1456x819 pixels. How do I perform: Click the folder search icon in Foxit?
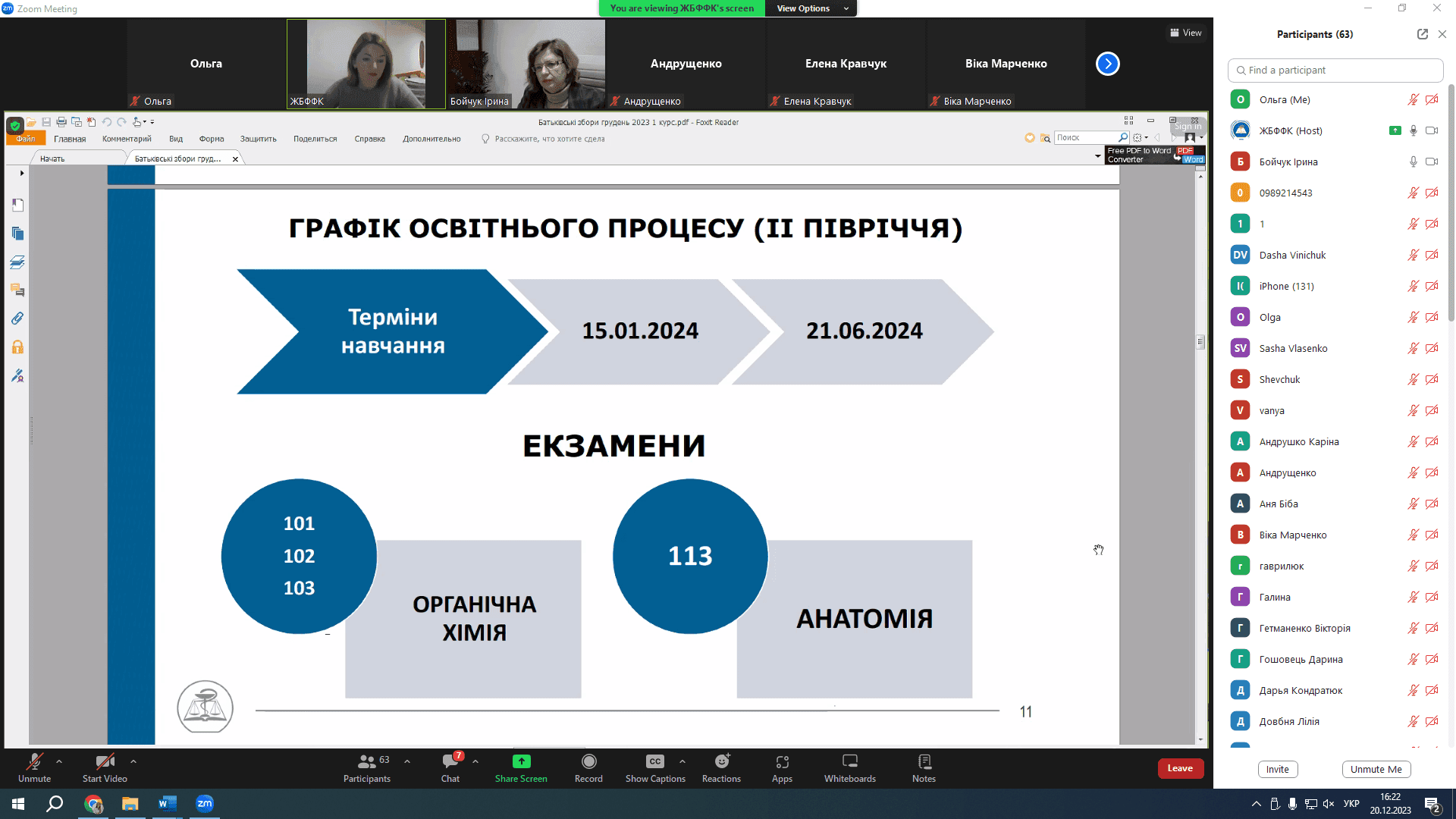[1045, 138]
